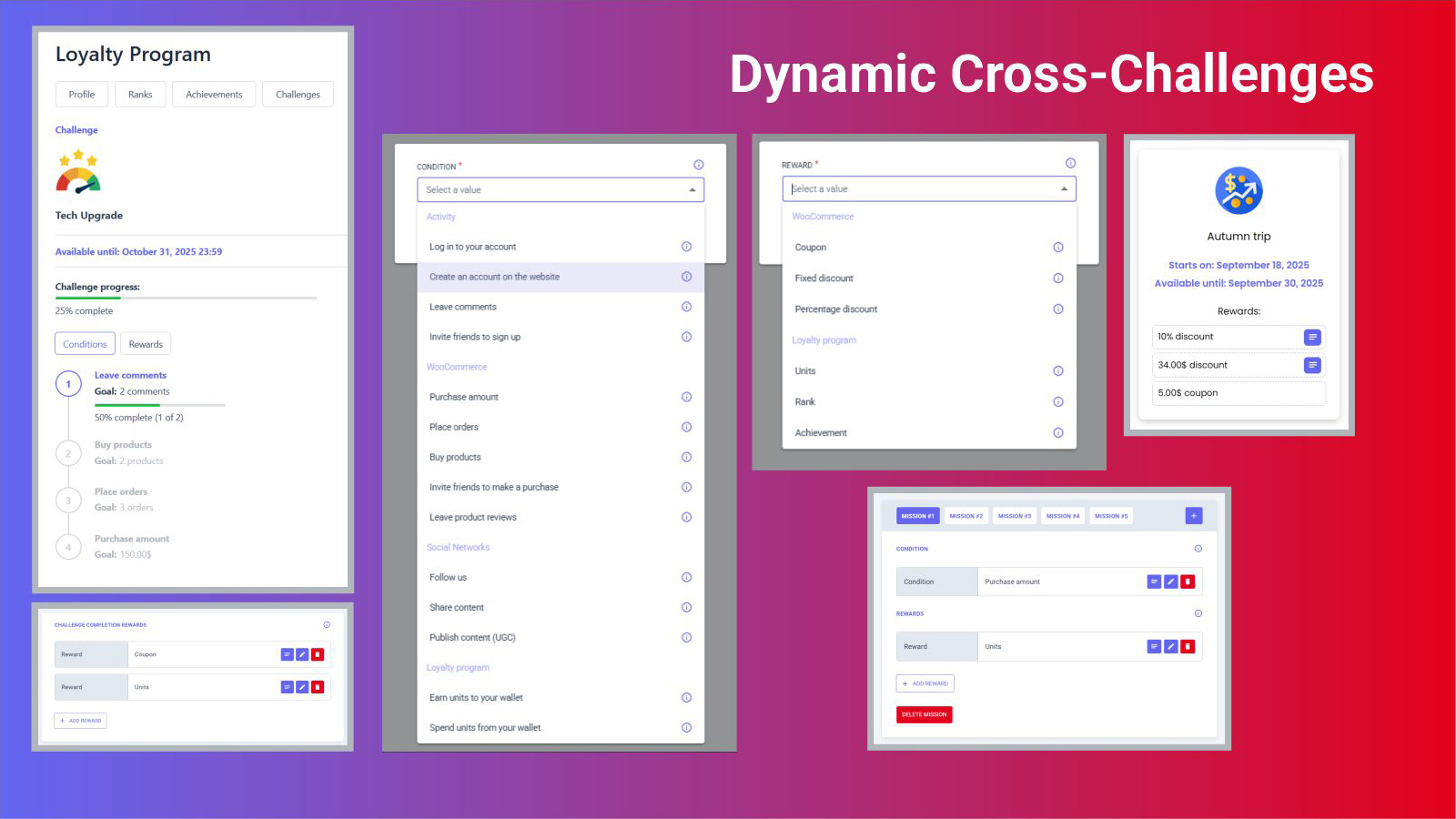Screen dimensions: 1456x819
Task: Click the list icon next to the 34.00$ discount
Action: (1312, 365)
